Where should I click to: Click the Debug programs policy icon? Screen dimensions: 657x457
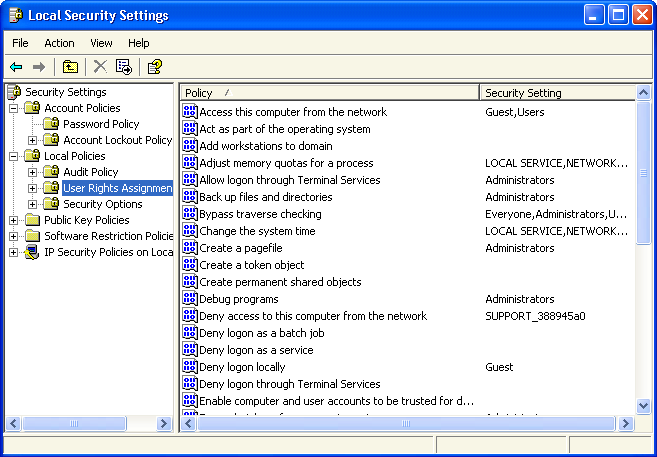coord(190,299)
